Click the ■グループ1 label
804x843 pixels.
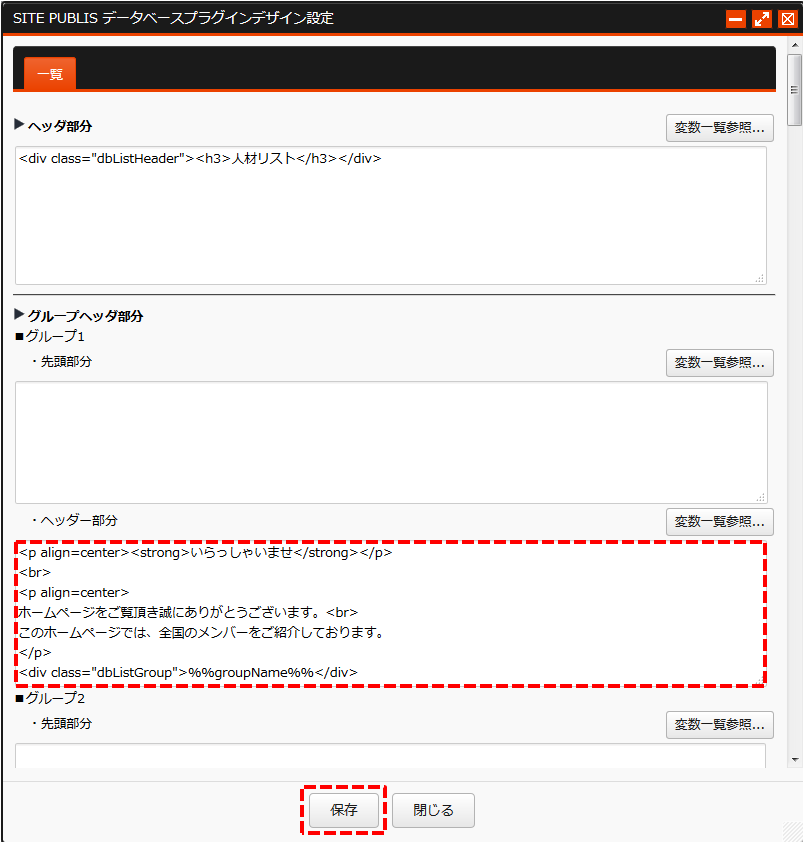click(x=50, y=337)
